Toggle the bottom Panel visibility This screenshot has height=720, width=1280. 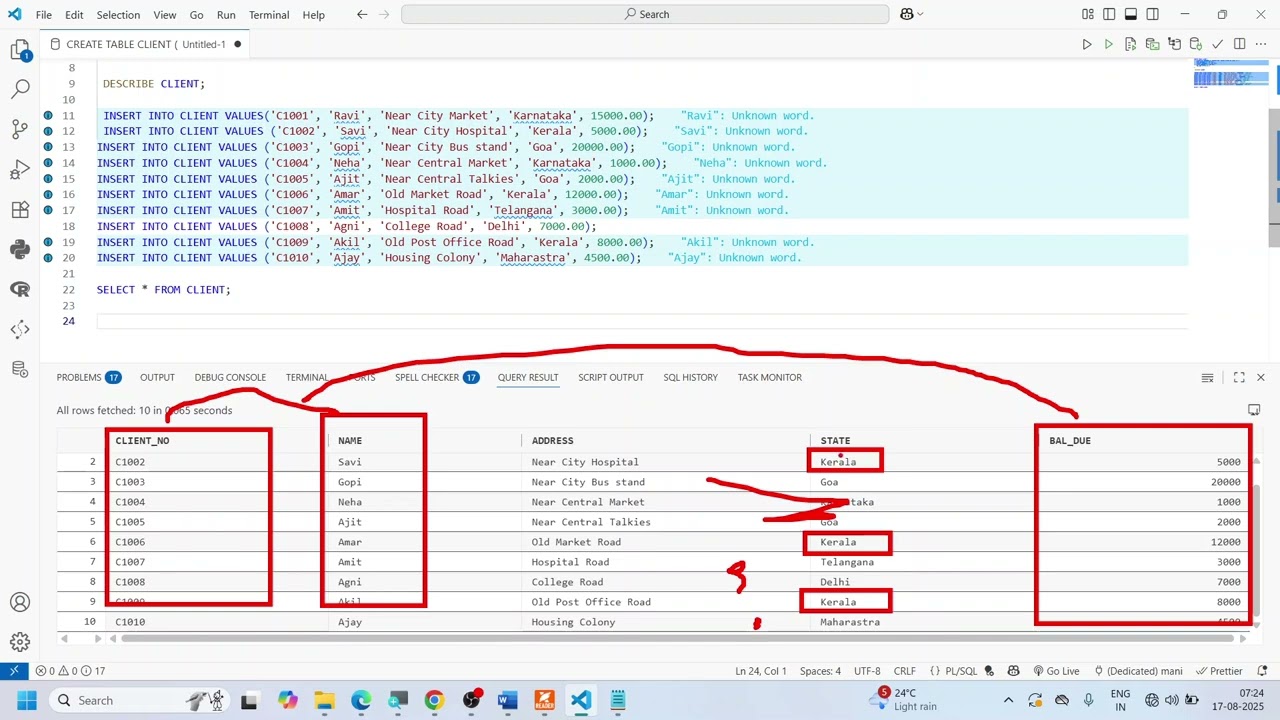[x=1131, y=14]
